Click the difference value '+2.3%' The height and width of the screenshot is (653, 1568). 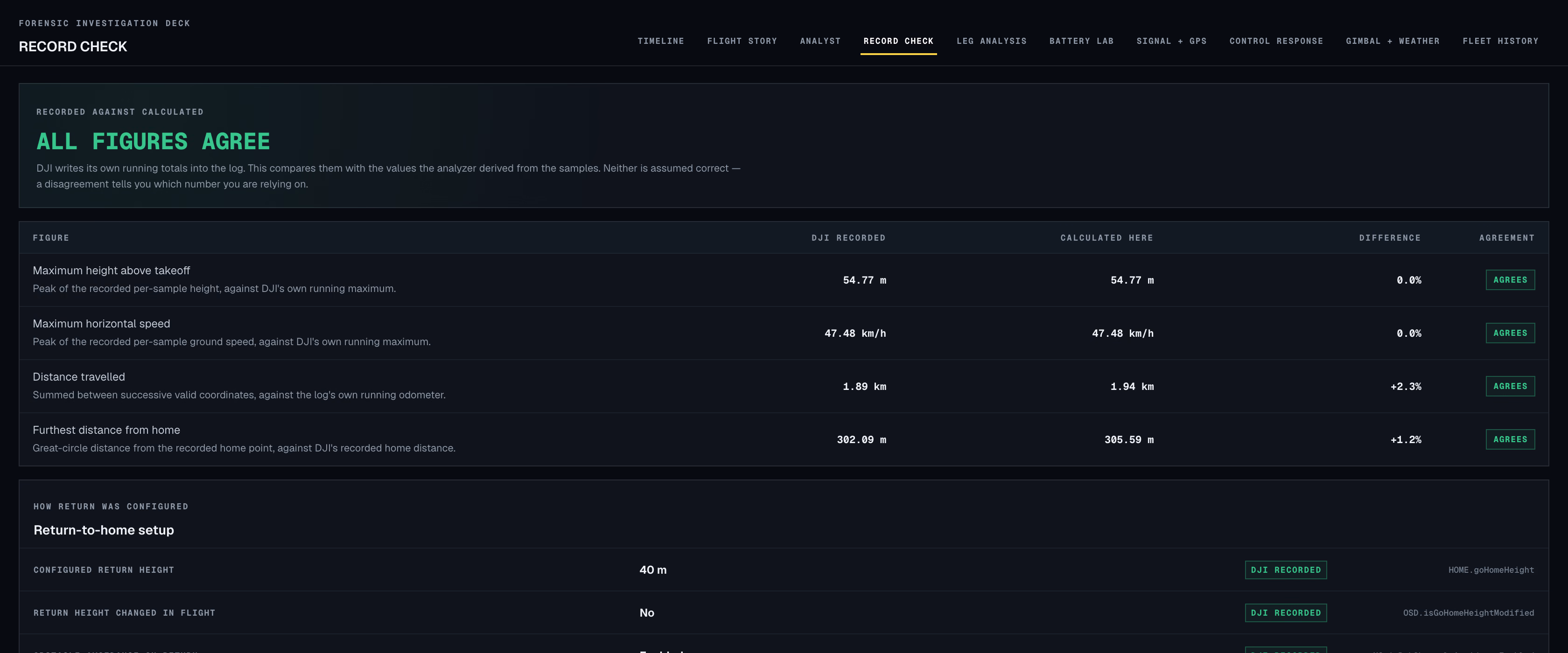[1406, 387]
